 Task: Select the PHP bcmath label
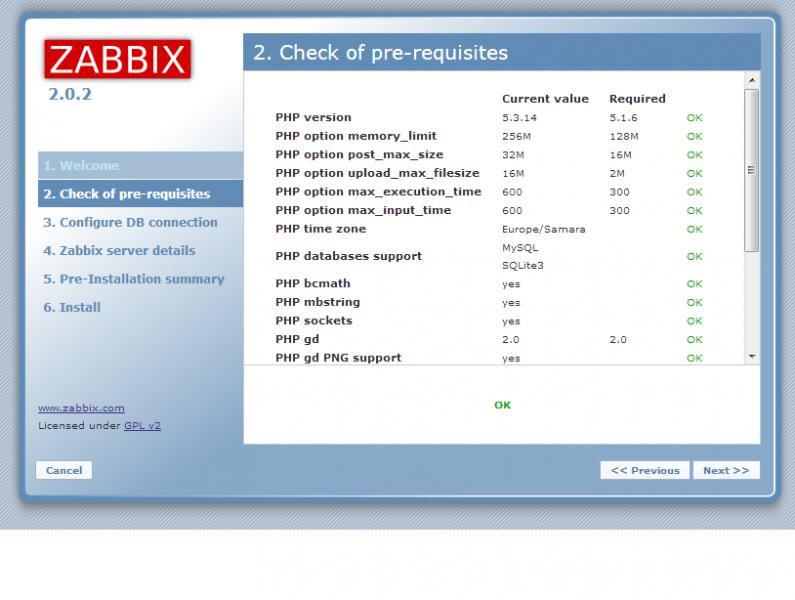click(x=313, y=284)
